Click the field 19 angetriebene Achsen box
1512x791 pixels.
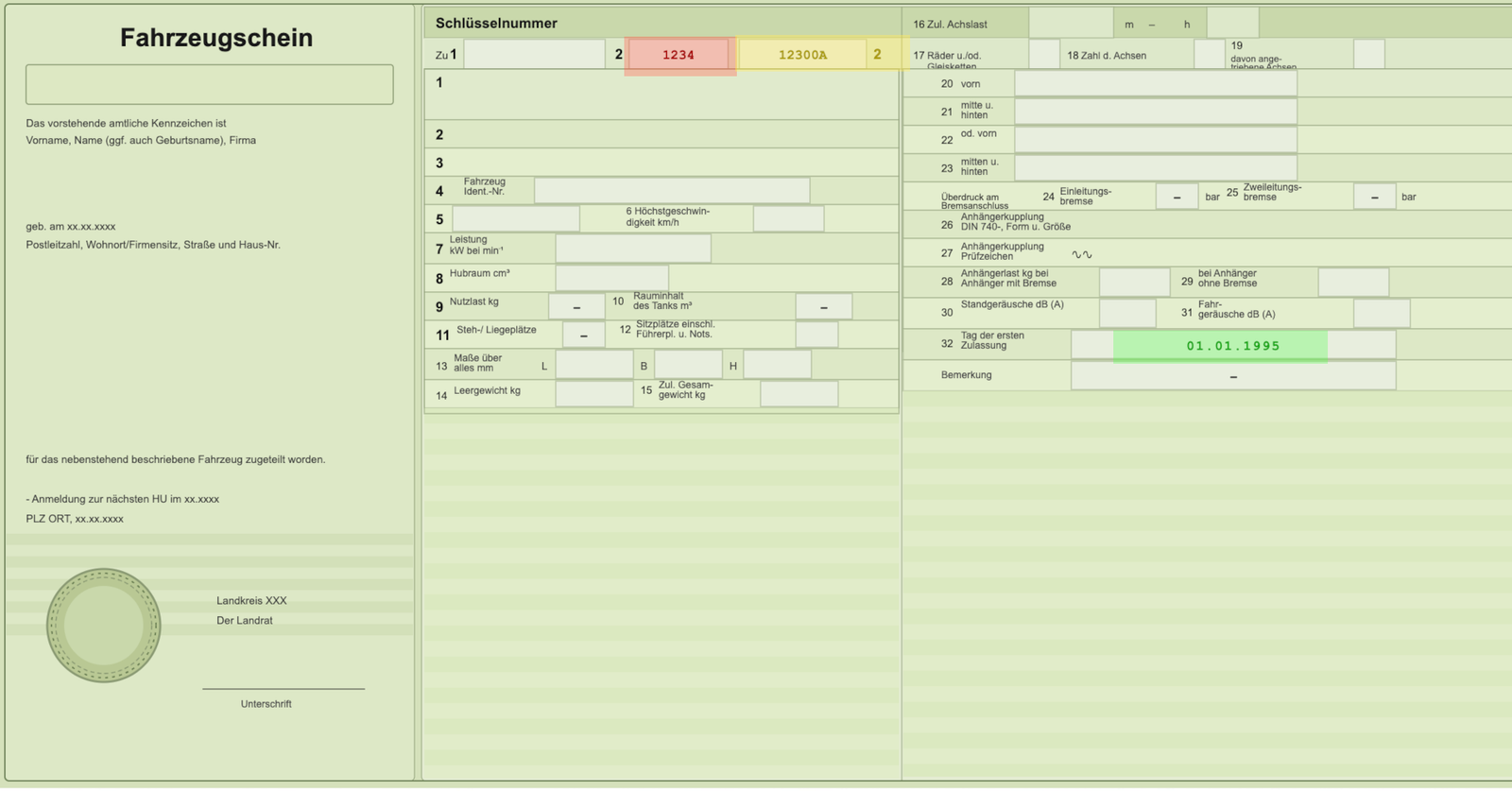(x=1368, y=54)
